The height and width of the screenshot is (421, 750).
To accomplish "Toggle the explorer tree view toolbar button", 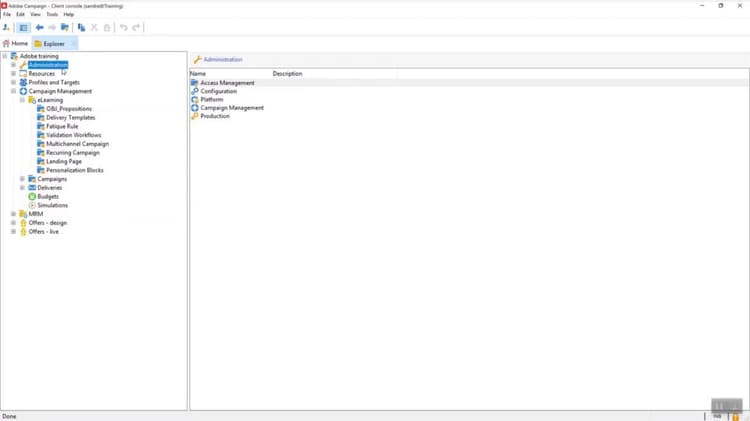I will tap(23, 28).
